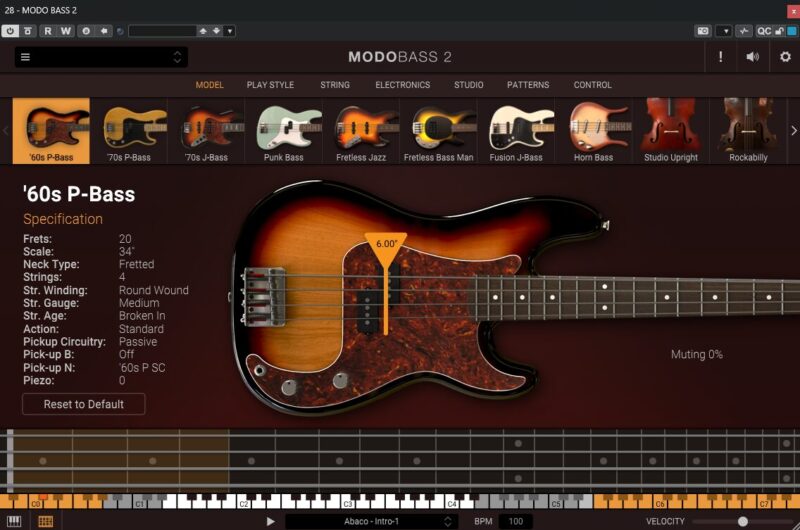Select the Studio Upright model
The image size is (800, 530).
671,131
